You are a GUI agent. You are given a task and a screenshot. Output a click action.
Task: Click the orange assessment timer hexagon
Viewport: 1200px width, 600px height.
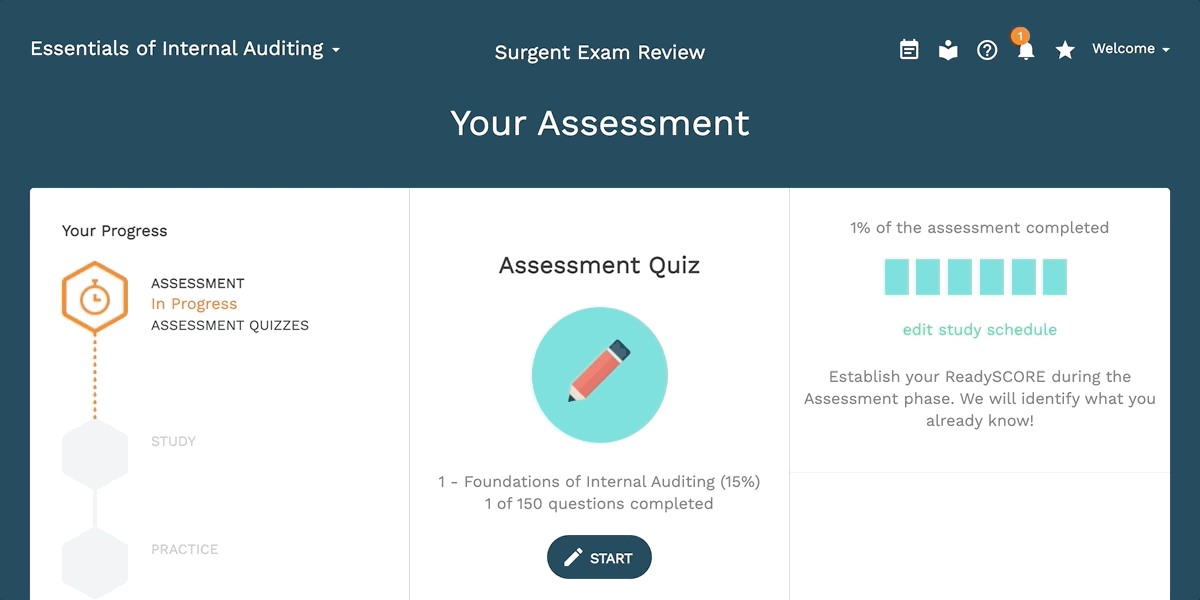(95, 297)
